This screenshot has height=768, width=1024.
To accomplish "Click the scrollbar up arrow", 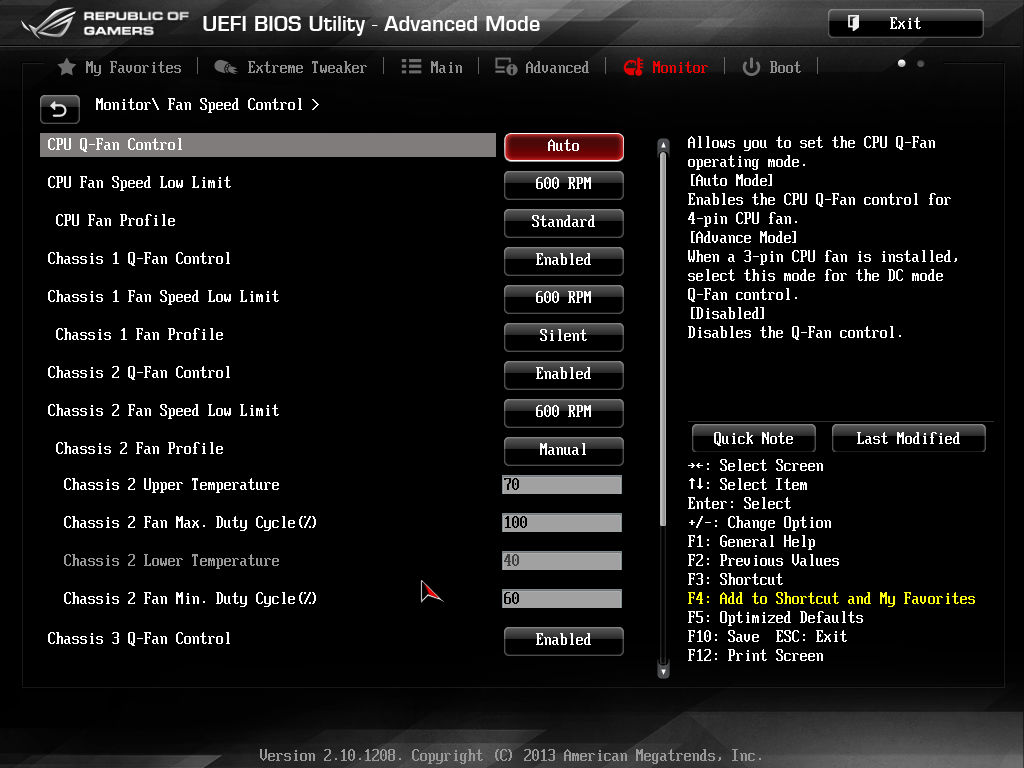I will click(664, 145).
